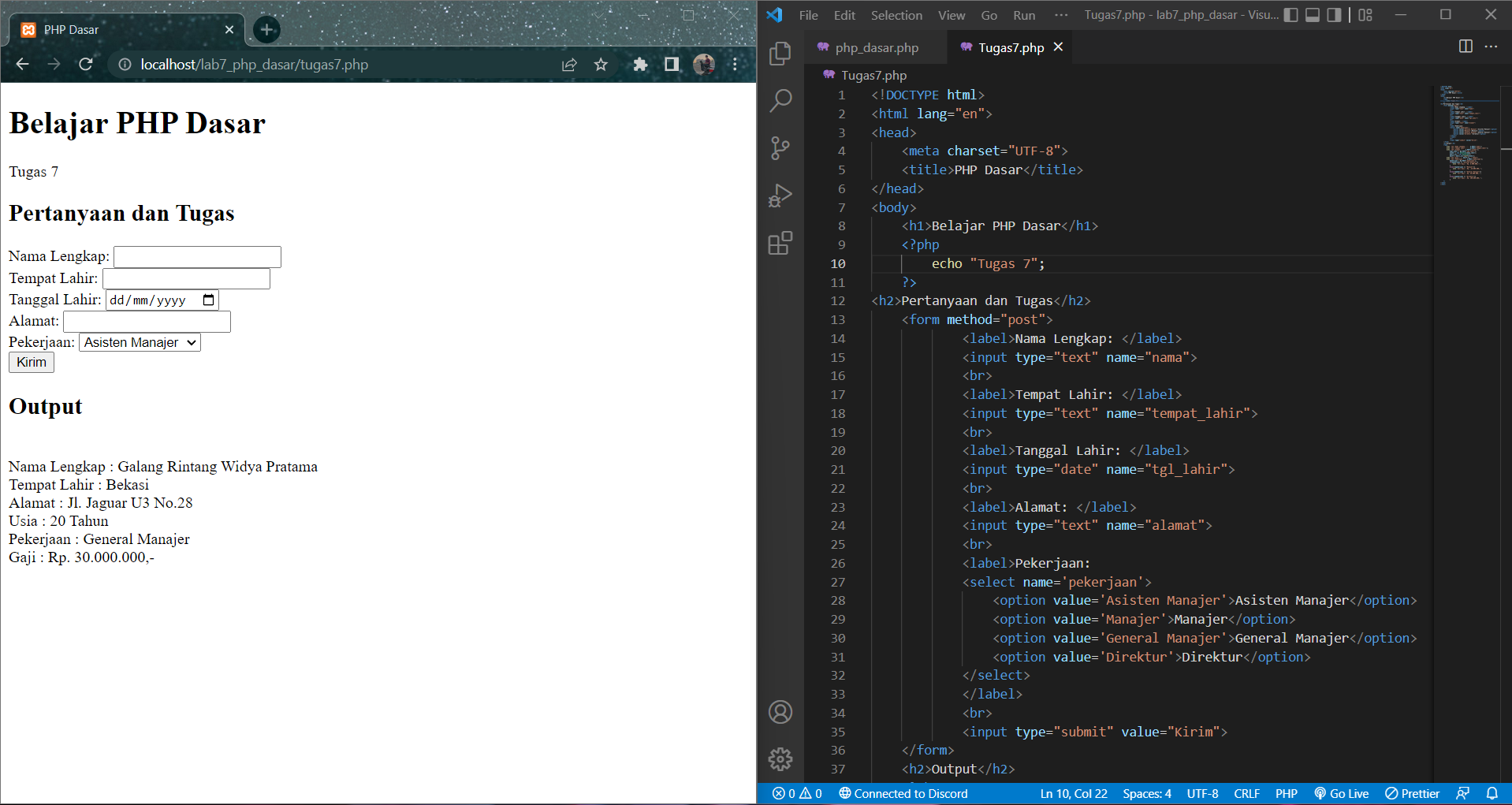Open the date picker for Tanggal Lahir
This screenshot has width=1512, height=805.
[x=207, y=300]
